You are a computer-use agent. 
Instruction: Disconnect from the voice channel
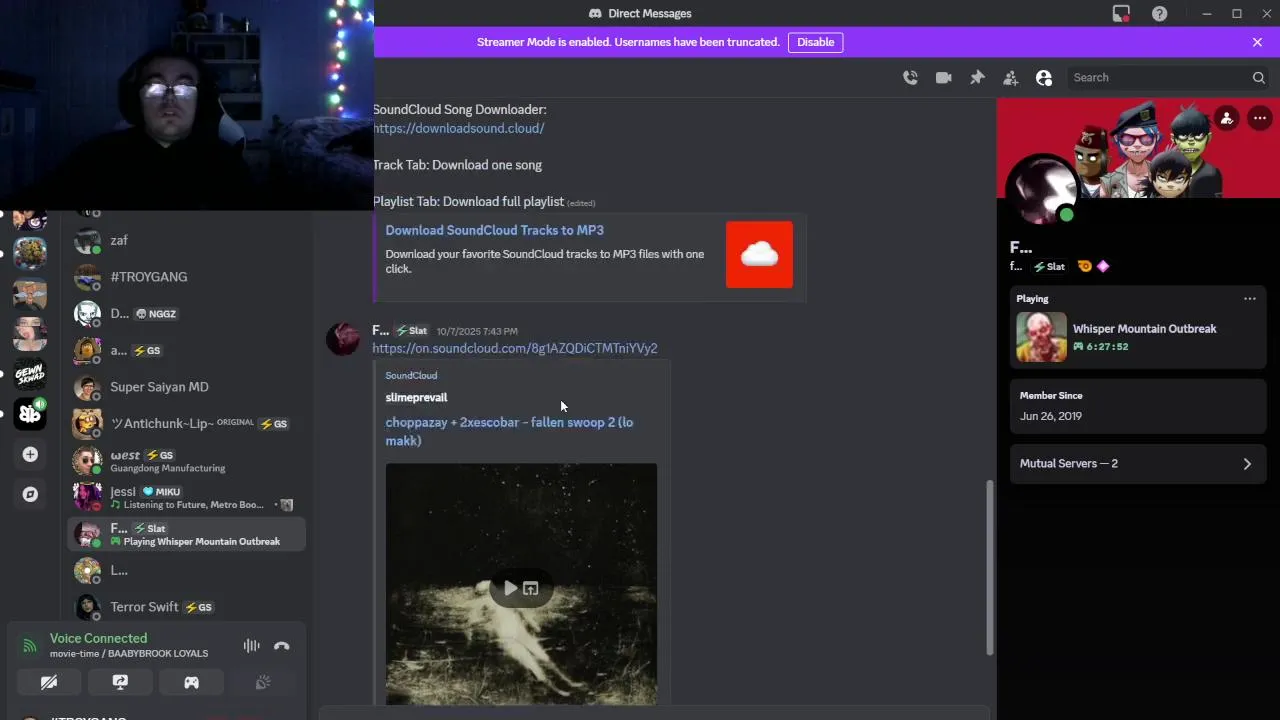282,646
